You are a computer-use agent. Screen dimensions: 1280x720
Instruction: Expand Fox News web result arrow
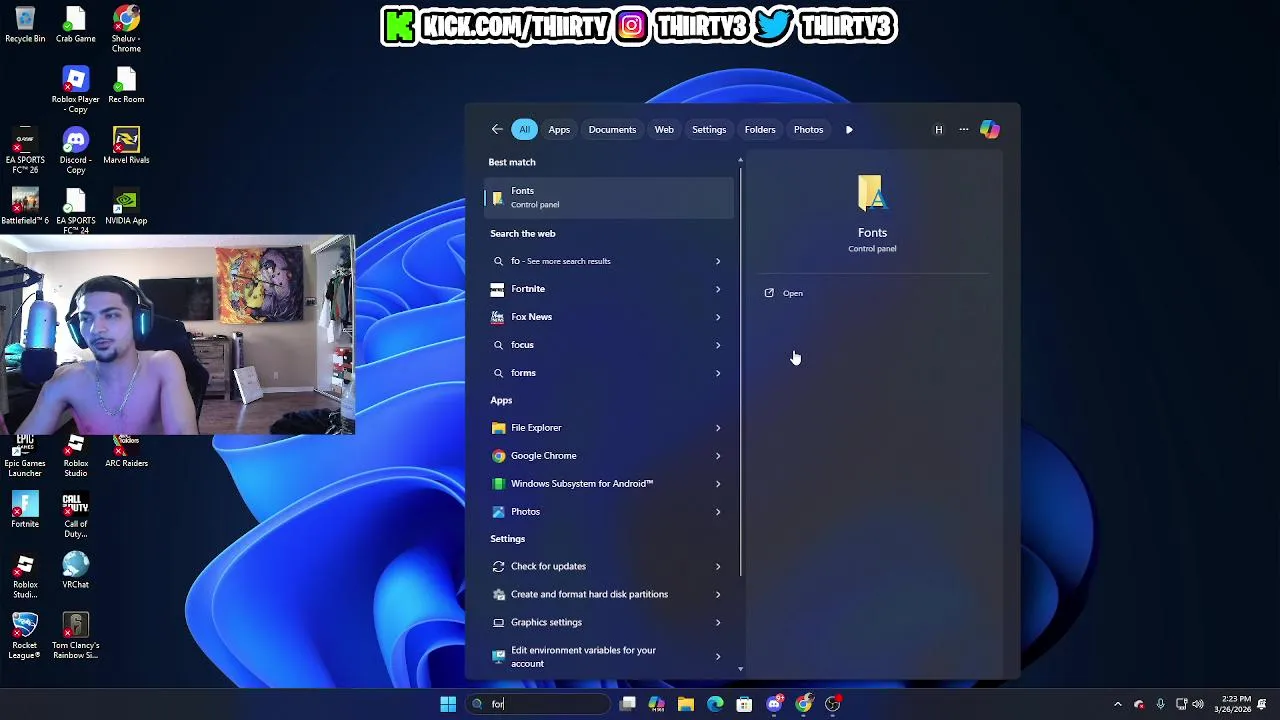(717, 317)
